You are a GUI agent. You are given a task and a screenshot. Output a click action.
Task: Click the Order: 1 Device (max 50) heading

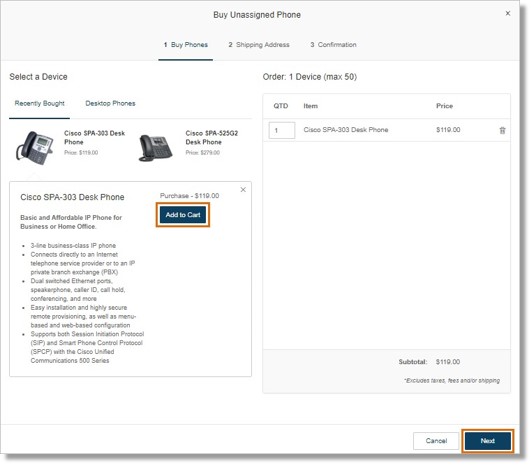[x=310, y=77]
